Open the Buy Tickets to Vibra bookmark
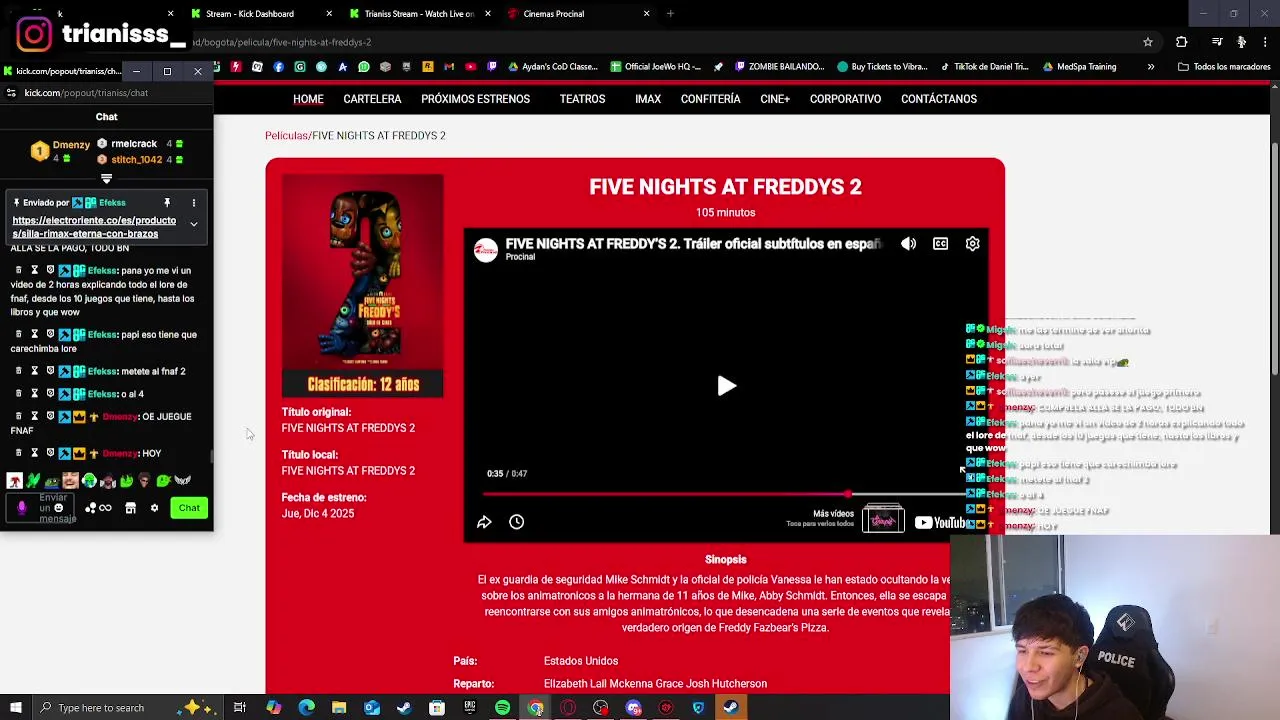The height and width of the screenshot is (720, 1280). (883, 67)
